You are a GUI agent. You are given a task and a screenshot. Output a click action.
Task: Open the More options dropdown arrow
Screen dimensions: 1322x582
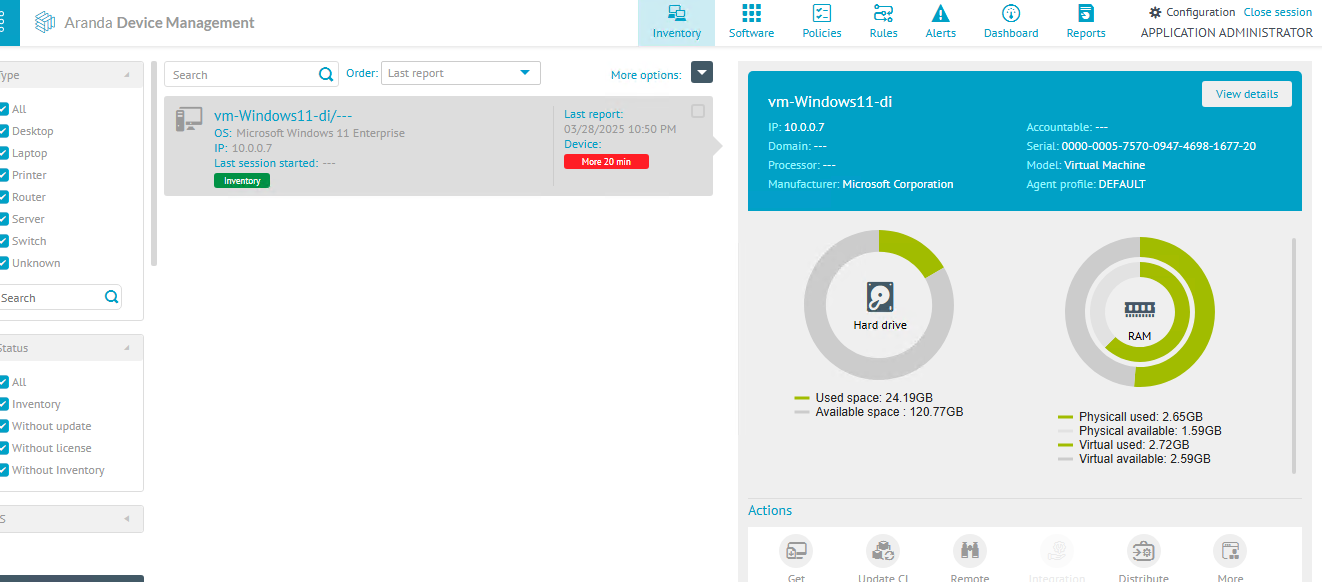point(702,73)
